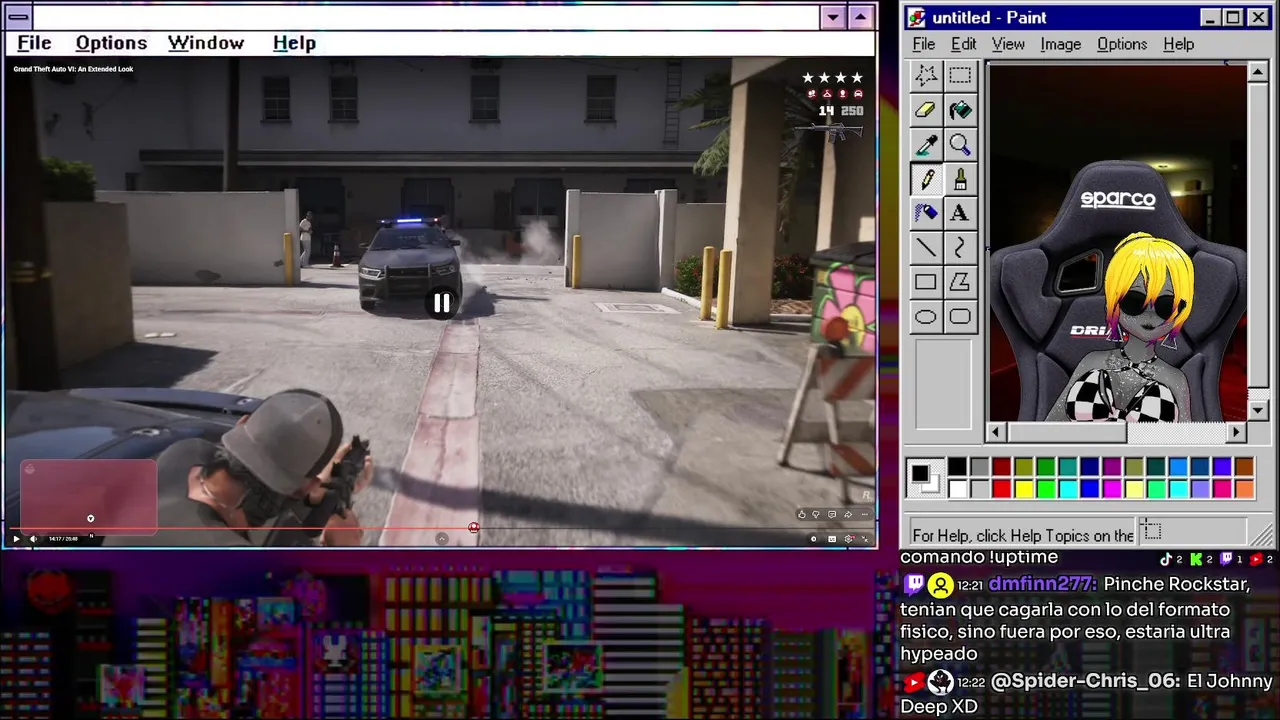Open the View menu in Paint
Image resolution: width=1280 pixels, height=720 pixels.
1008,44
